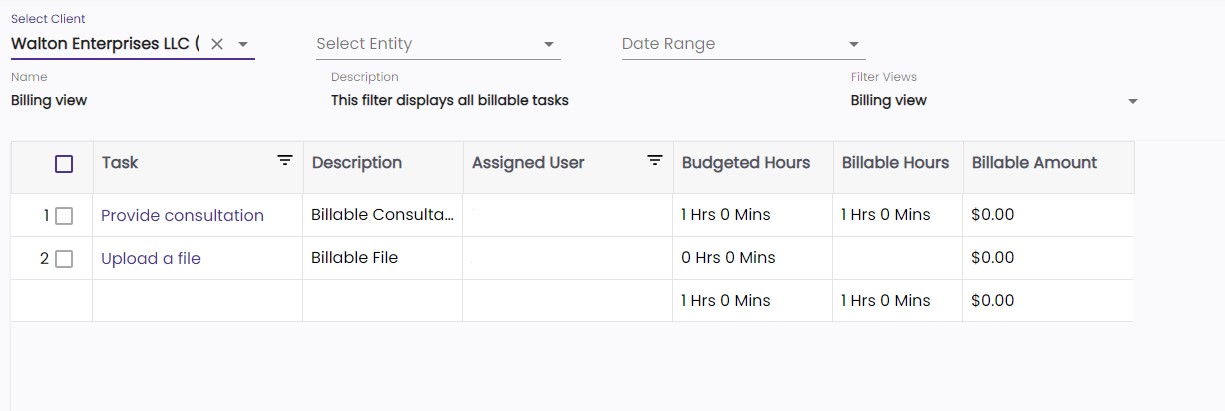Click the Billable Amount column header

coord(1034,163)
